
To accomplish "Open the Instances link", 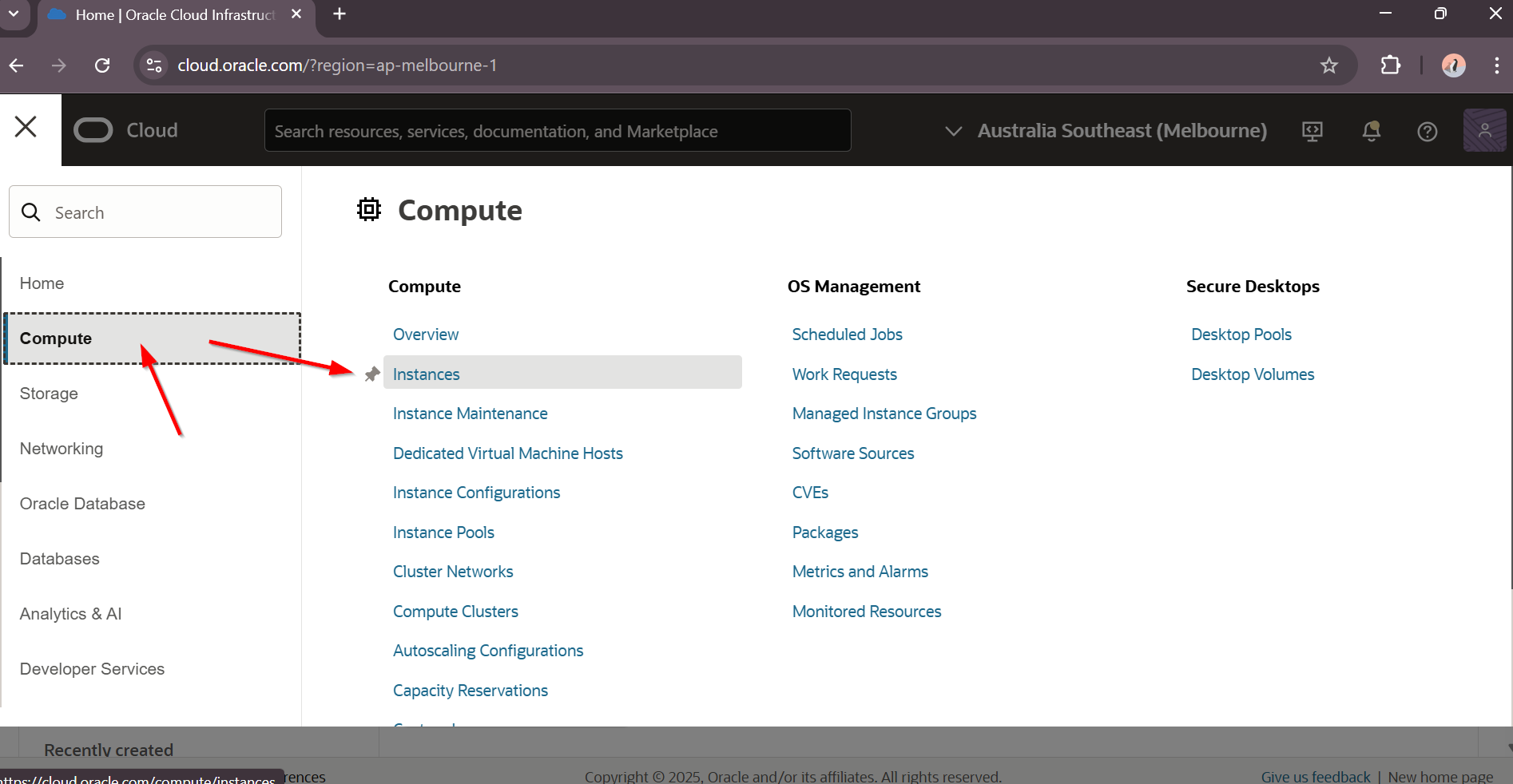I will tap(427, 374).
